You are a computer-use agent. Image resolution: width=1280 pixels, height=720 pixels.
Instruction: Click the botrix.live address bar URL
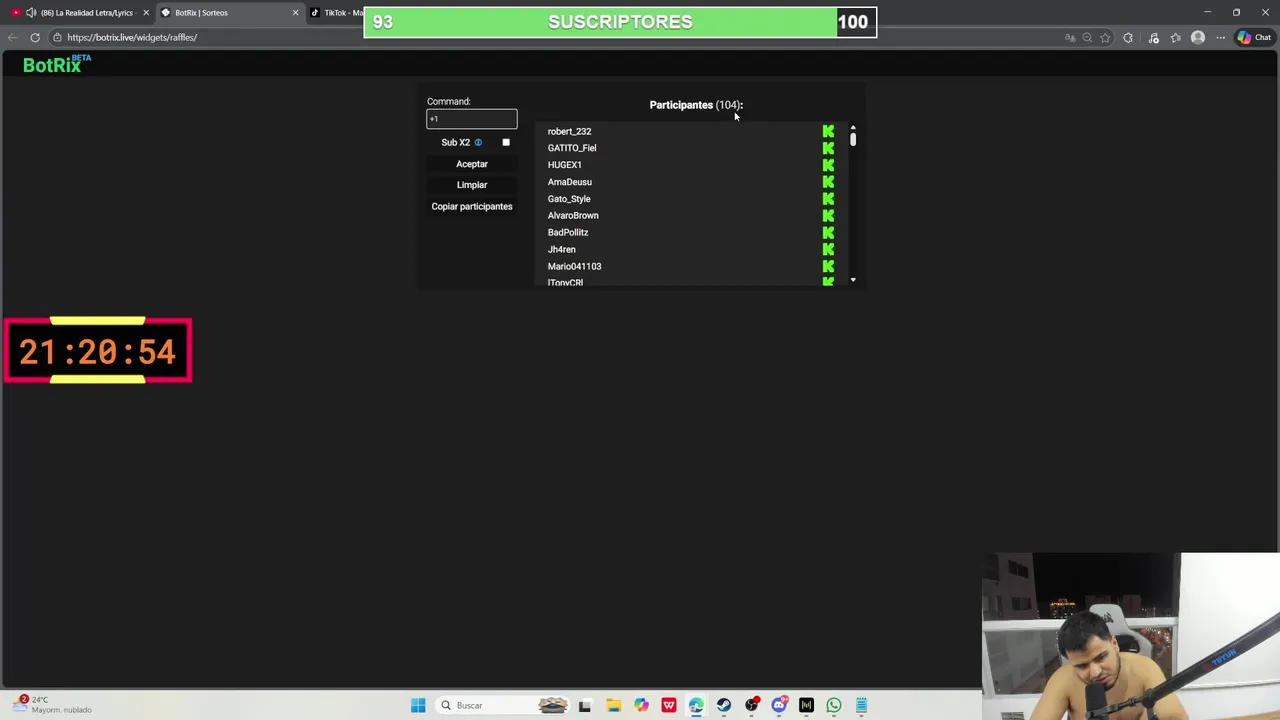click(x=132, y=37)
